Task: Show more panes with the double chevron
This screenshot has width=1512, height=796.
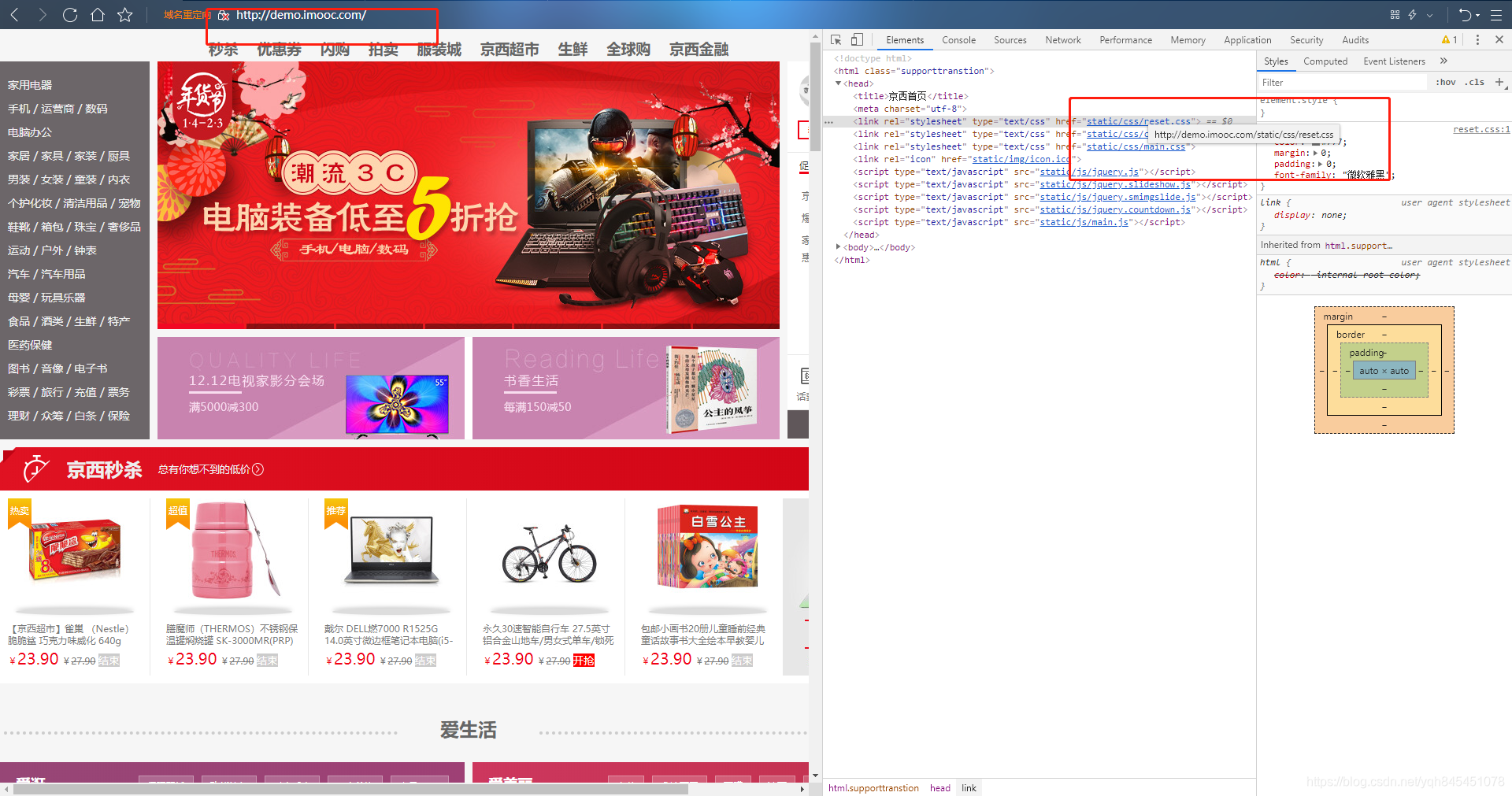Action: click(1443, 61)
